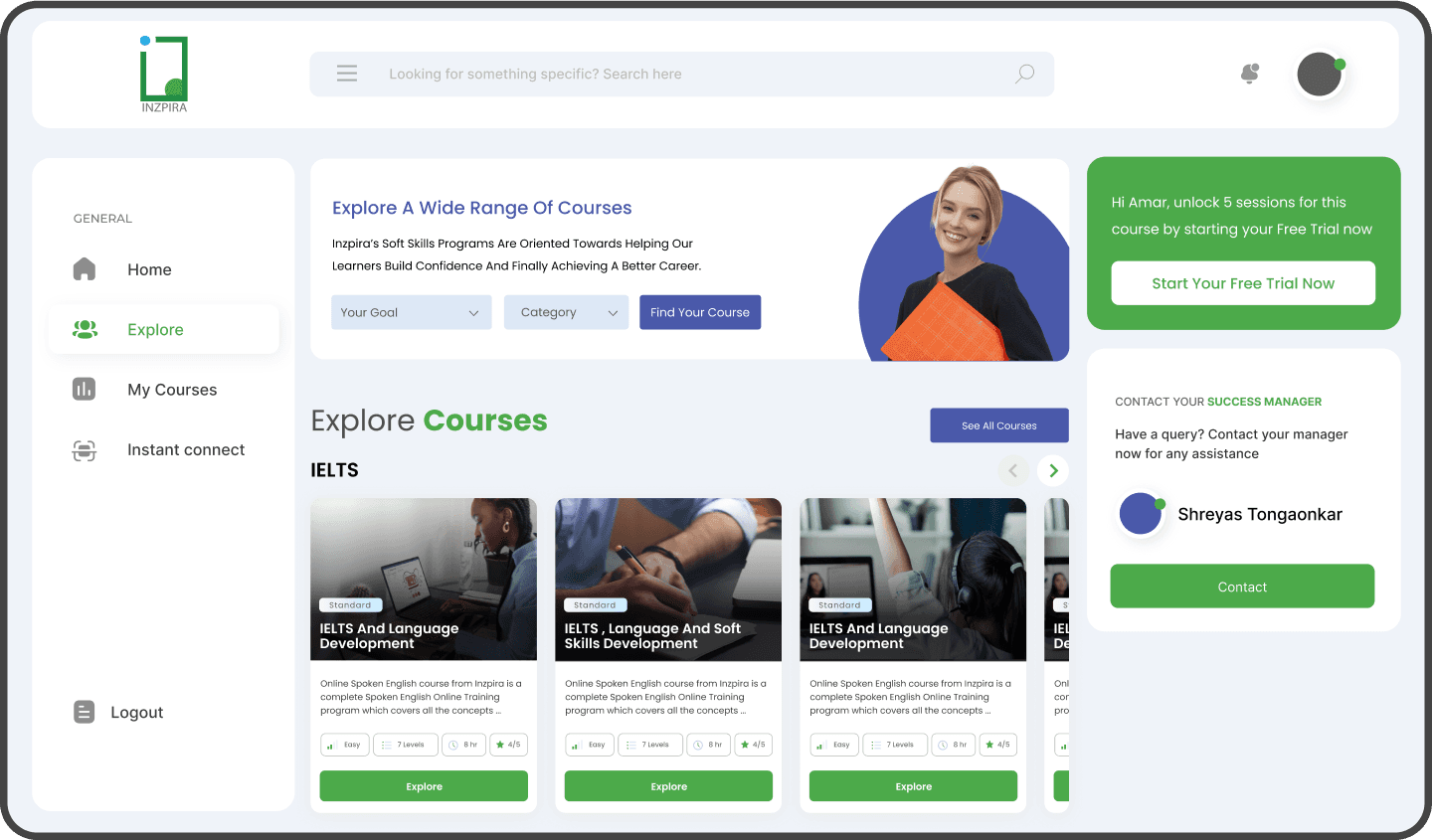Select Explore in the sidebar
1432x840 pixels.
[x=164, y=329]
